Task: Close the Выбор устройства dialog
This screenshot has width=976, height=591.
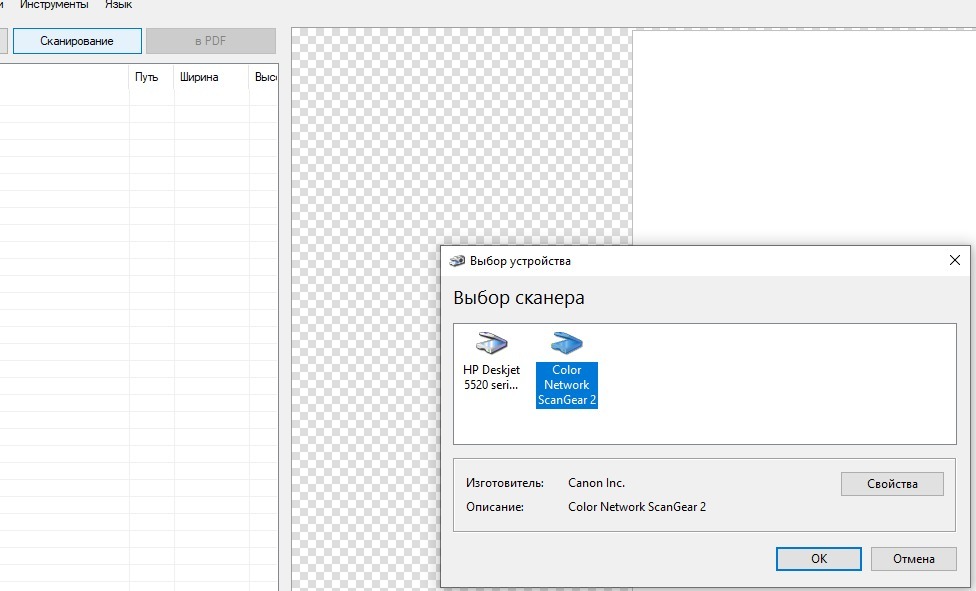Action: 954,260
